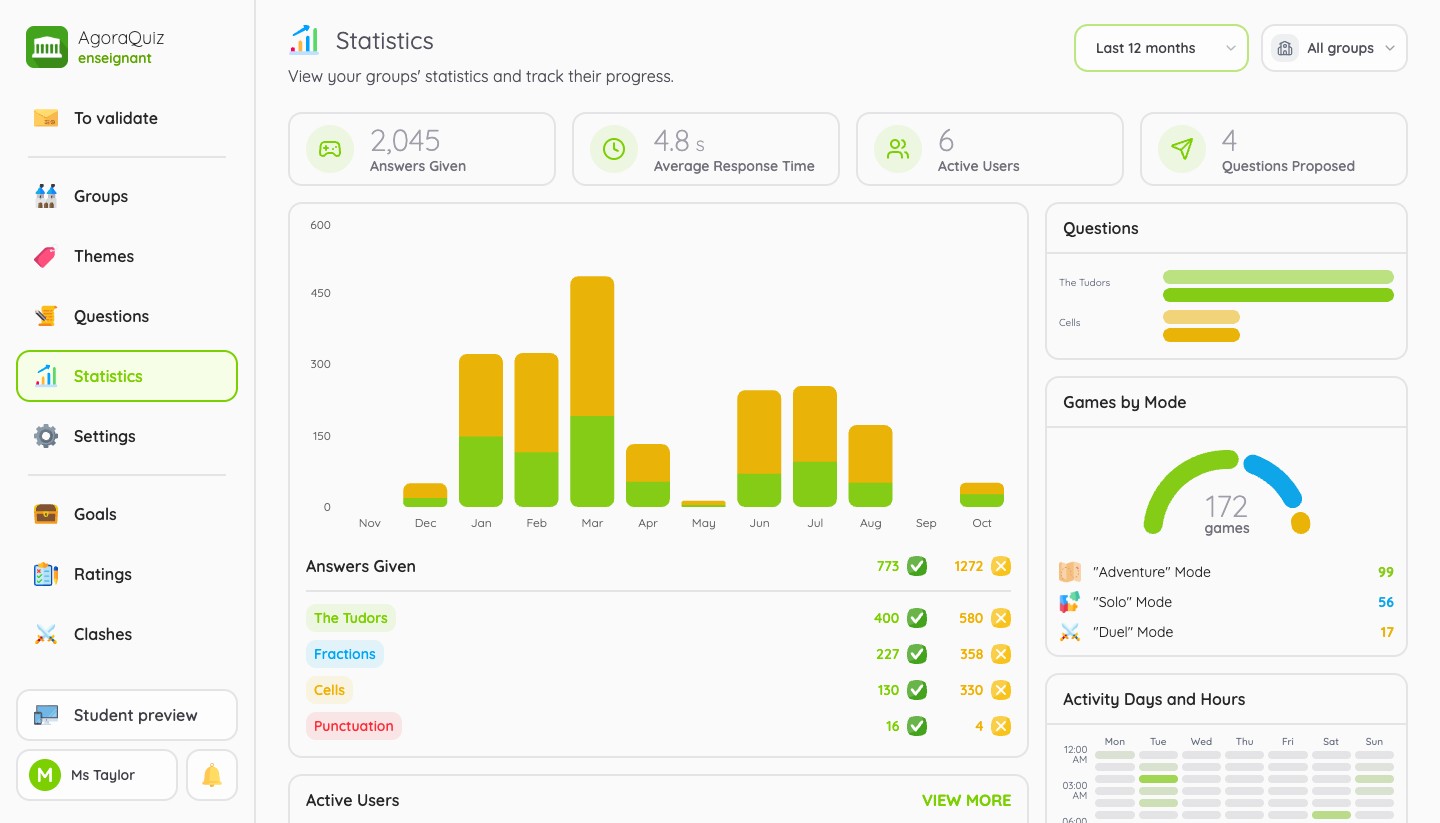Open the All groups filter dropdown
The height and width of the screenshot is (823, 1440).
pos(1334,48)
